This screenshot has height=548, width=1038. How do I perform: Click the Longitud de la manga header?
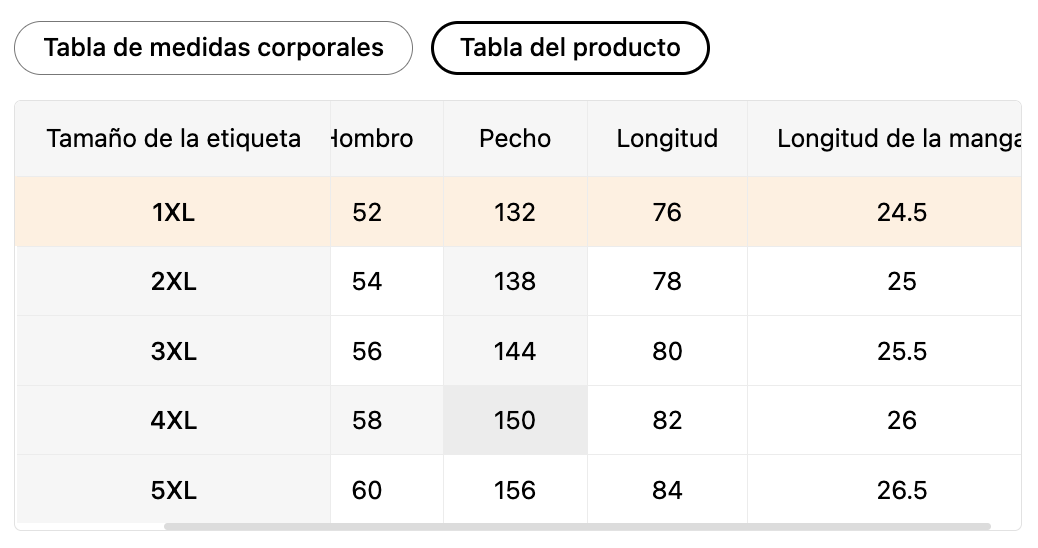coord(898,139)
